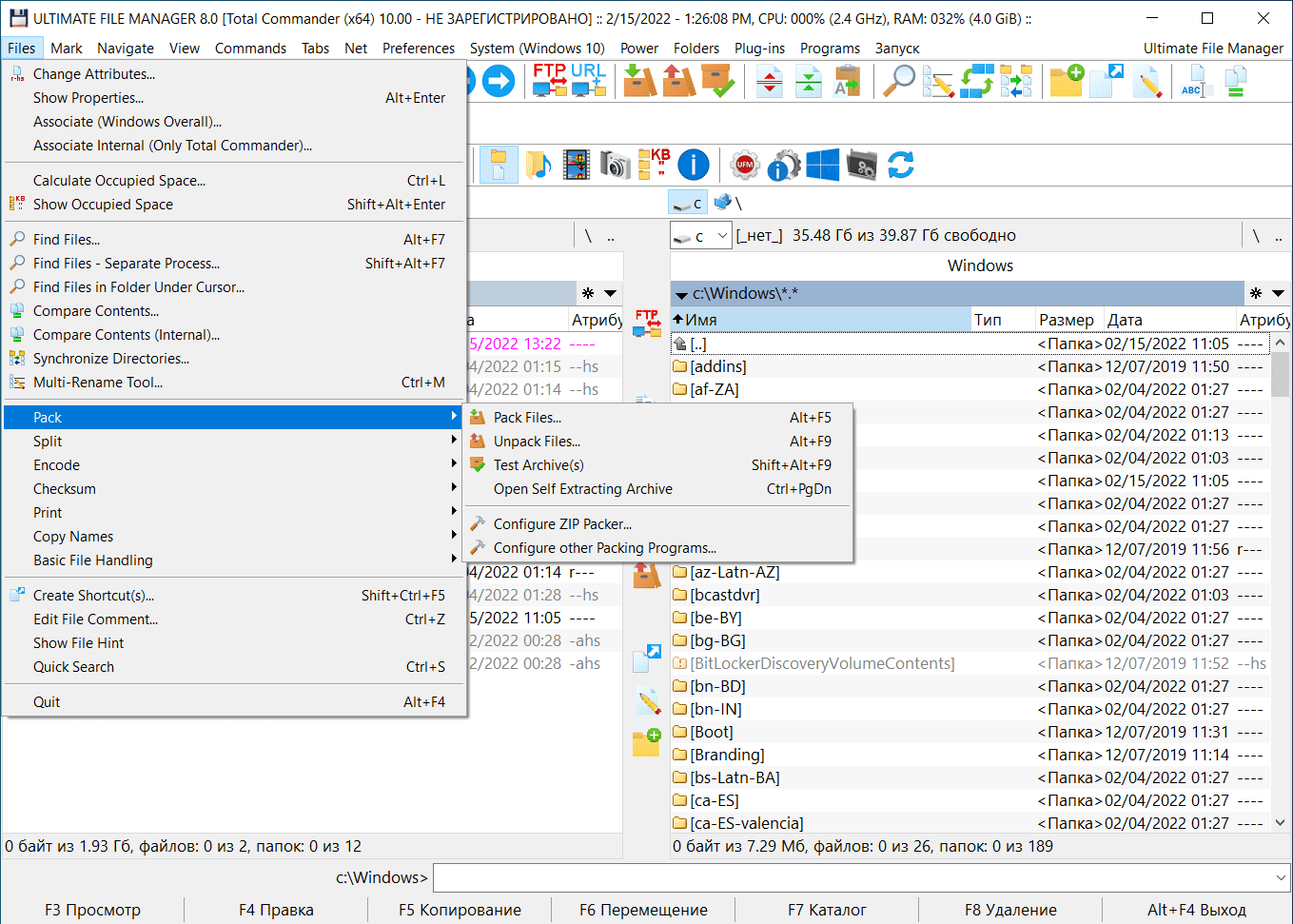Click the blue refresh arrows icon

(x=901, y=166)
